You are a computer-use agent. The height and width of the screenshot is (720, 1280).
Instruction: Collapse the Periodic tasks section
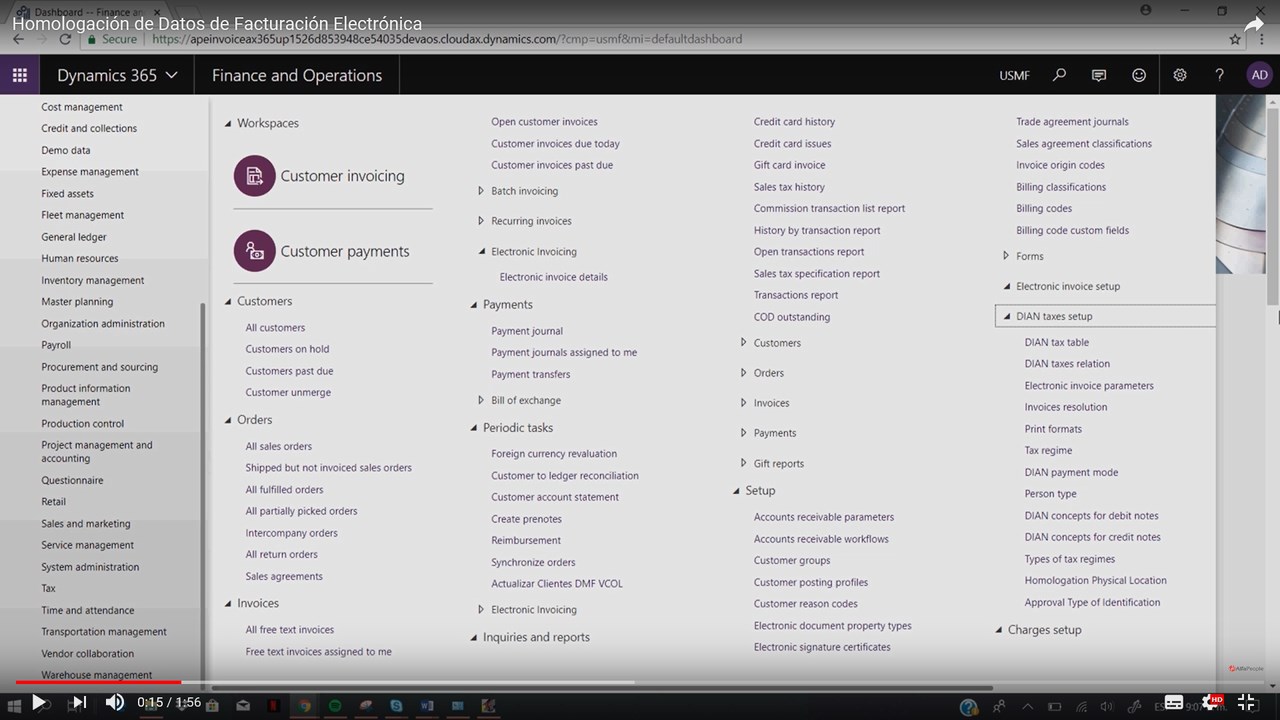point(474,428)
